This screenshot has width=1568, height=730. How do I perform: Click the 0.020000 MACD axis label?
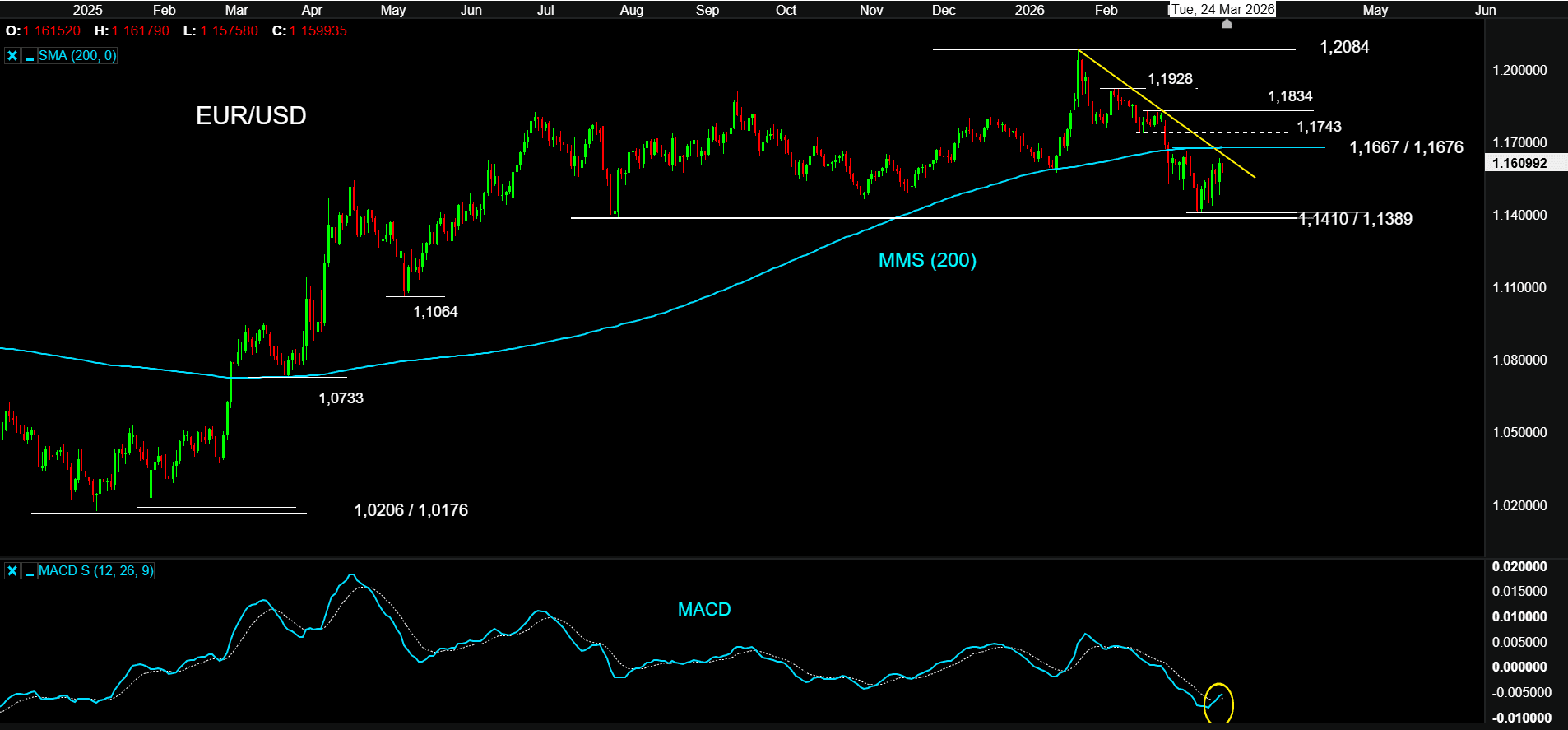click(1519, 566)
